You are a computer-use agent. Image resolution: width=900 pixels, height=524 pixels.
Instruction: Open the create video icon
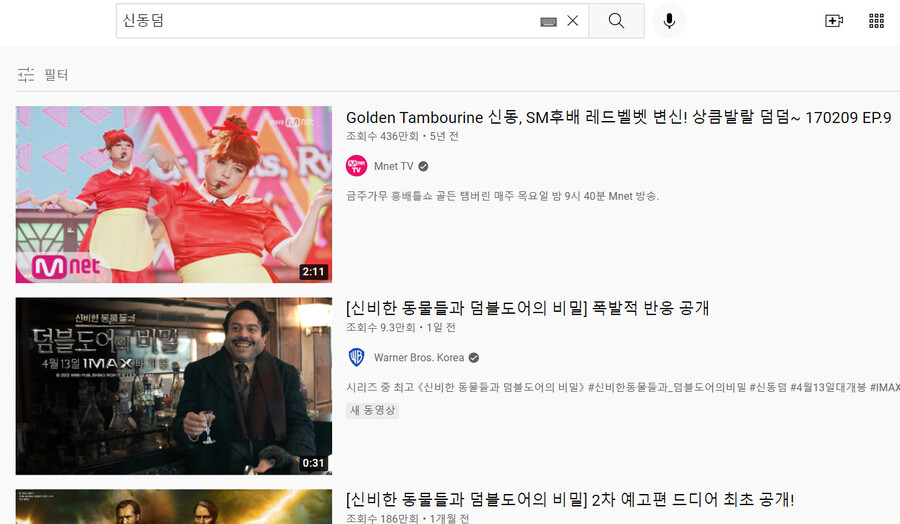[833, 21]
